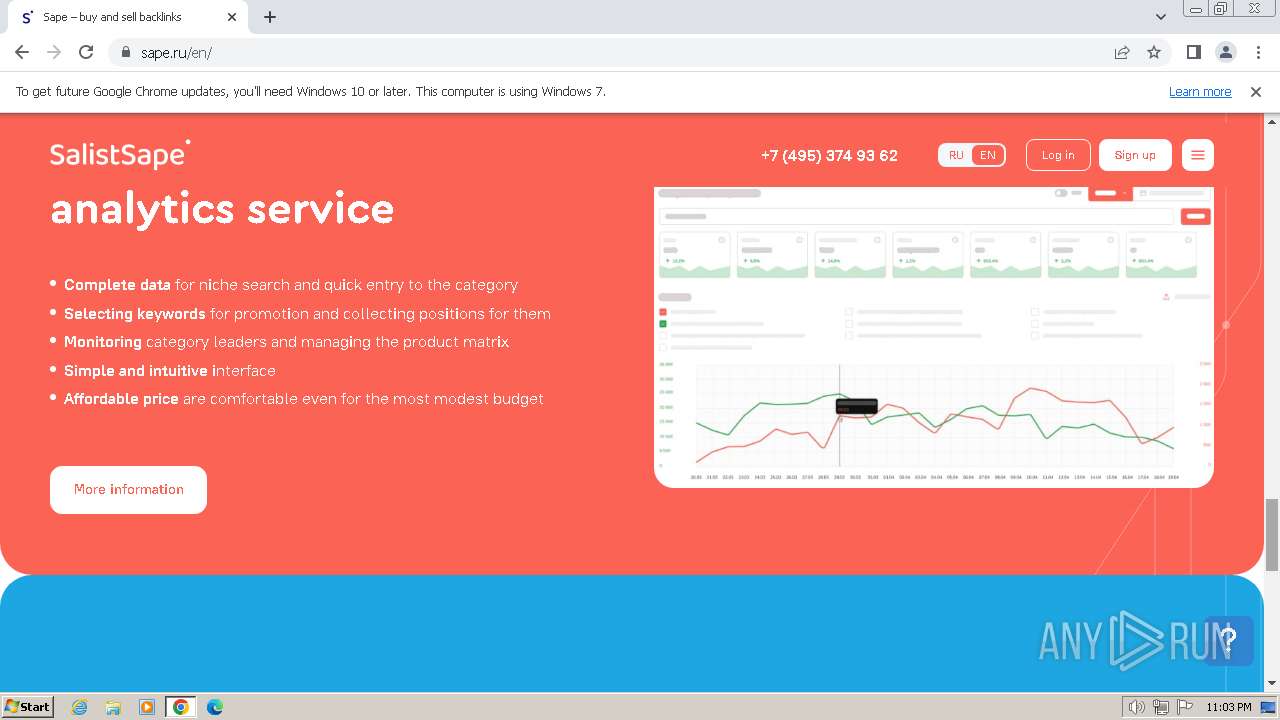1280x720 pixels.
Task: Reload the page with the refresh icon
Action: coord(86,52)
